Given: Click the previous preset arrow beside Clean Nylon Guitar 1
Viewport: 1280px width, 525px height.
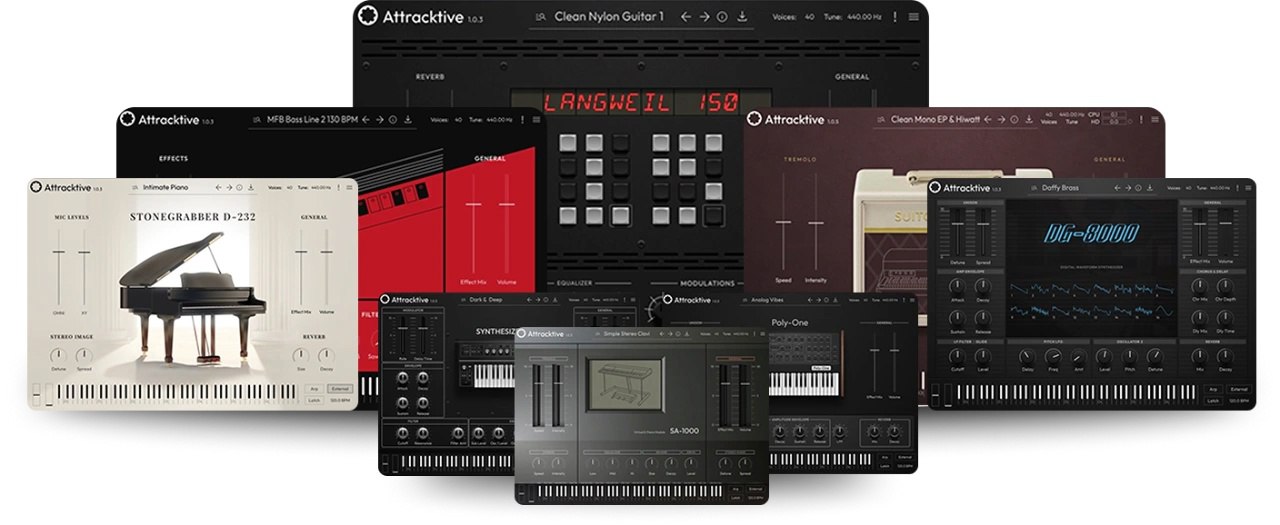Looking at the screenshot, I should (686, 17).
